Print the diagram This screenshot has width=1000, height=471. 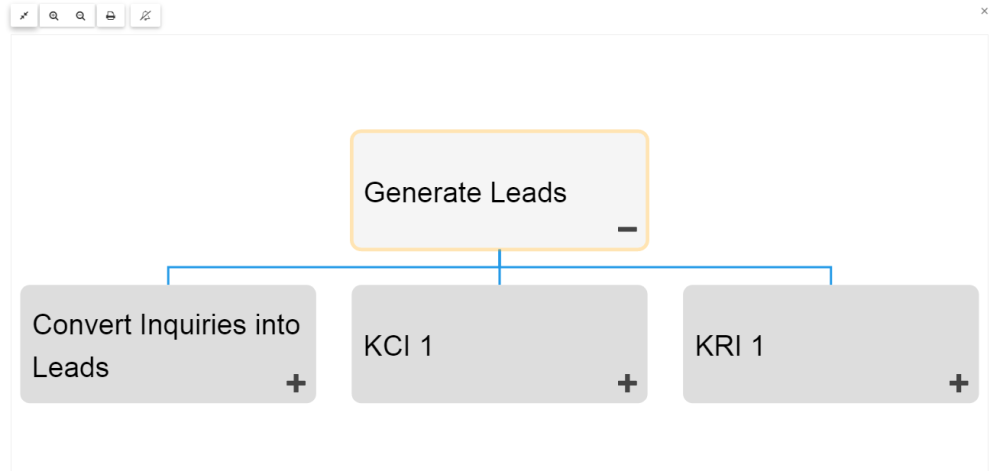[x=110, y=16]
